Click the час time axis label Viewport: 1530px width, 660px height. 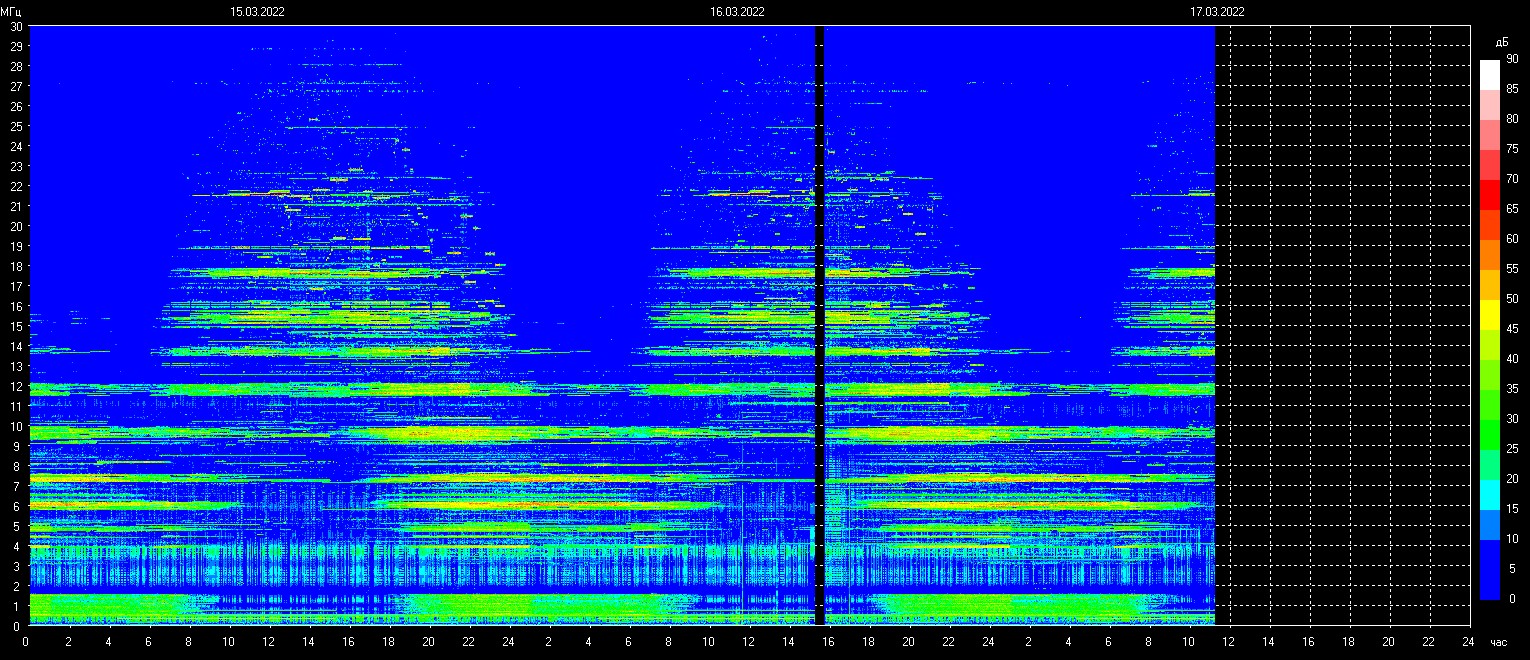tap(1499, 642)
